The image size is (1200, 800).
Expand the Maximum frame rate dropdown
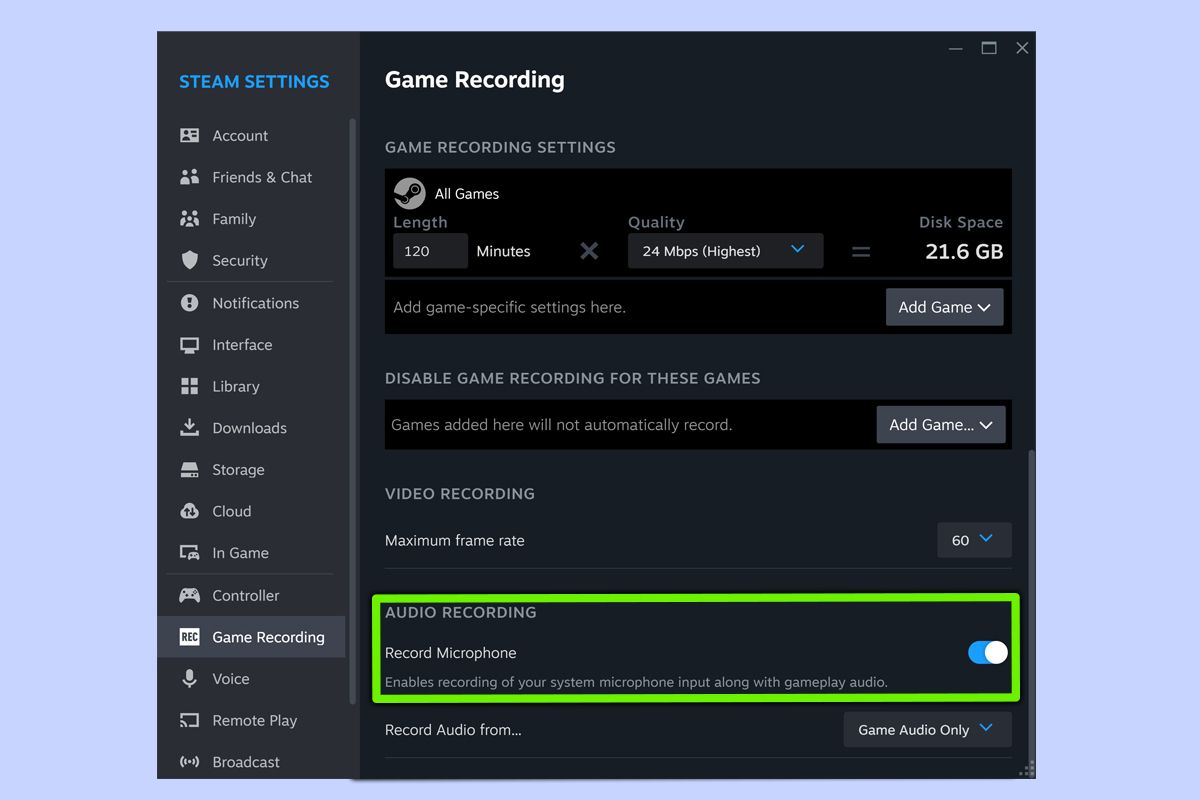pos(973,540)
